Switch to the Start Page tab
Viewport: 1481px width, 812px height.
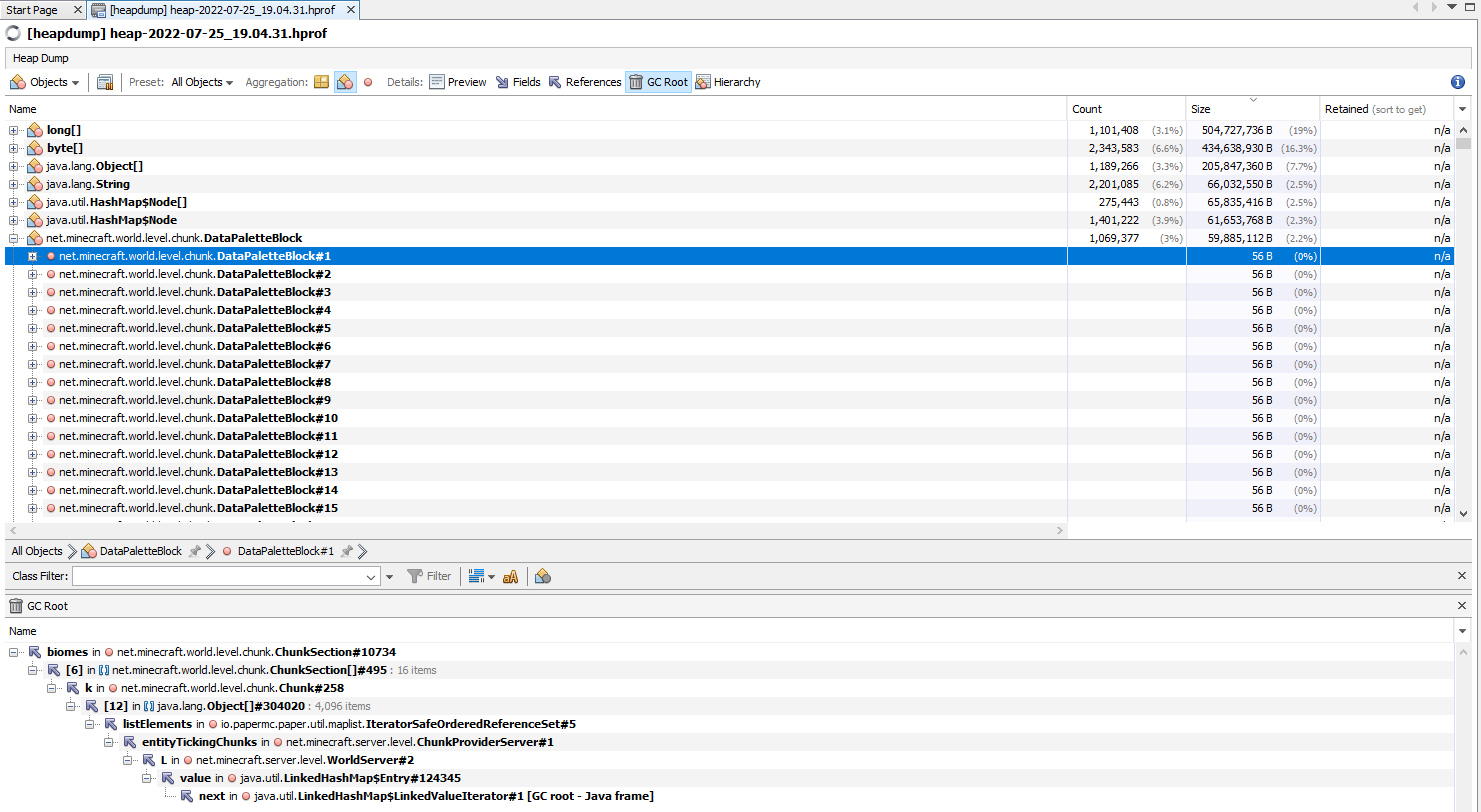click(32, 10)
